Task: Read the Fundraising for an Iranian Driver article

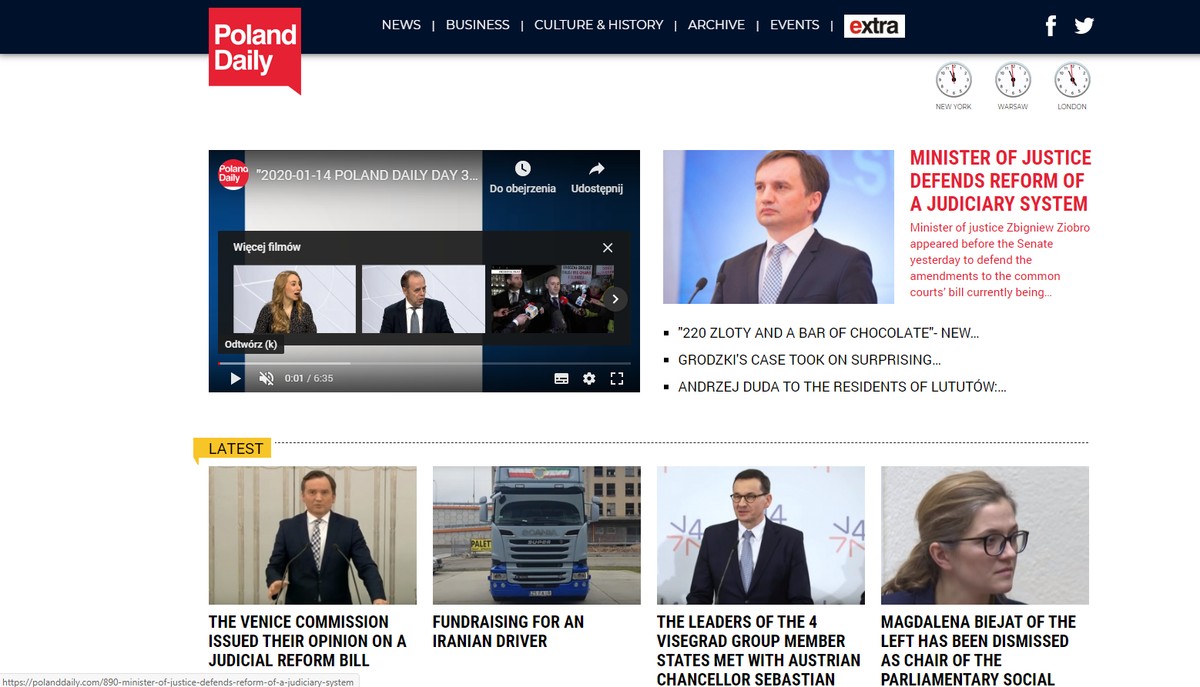Action: [507, 631]
